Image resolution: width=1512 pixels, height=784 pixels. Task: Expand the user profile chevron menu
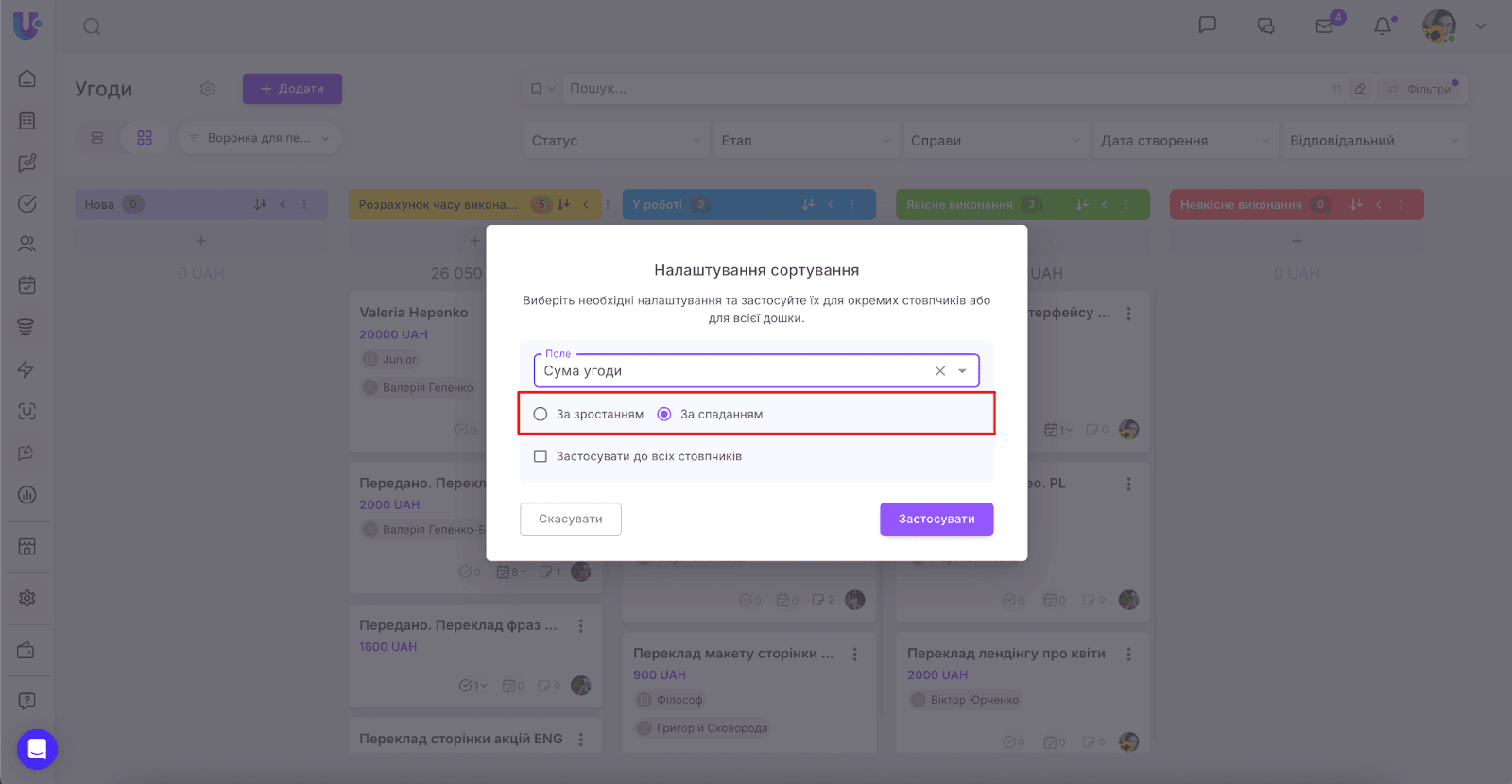(1481, 26)
